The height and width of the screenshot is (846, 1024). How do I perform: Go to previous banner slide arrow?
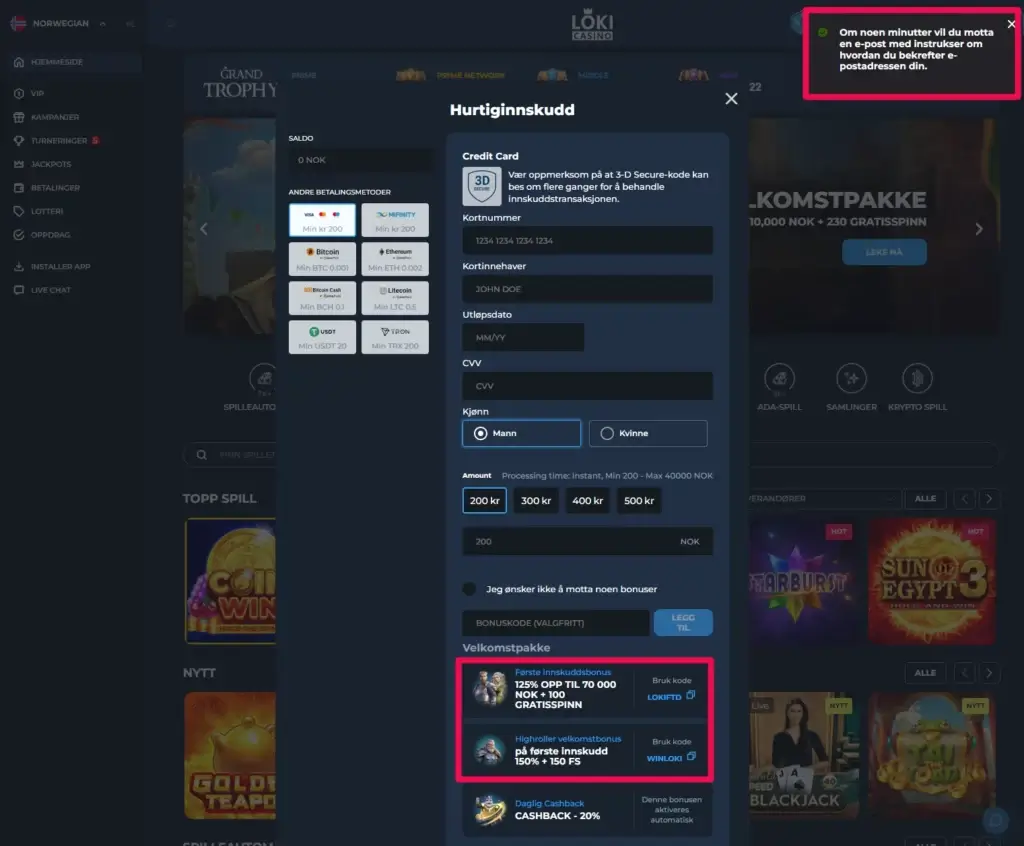tap(204, 229)
